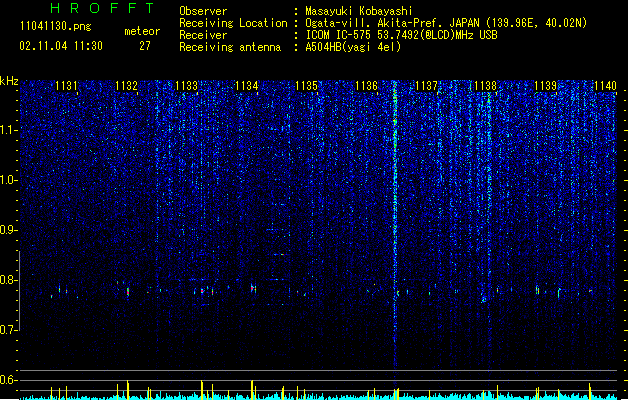Click the Receiving Location label
The height and width of the screenshot is (400, 629).
point(233,23)
